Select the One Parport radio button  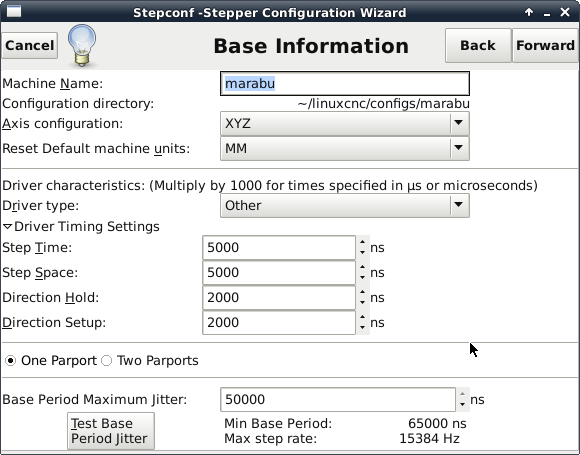(11, 360)
